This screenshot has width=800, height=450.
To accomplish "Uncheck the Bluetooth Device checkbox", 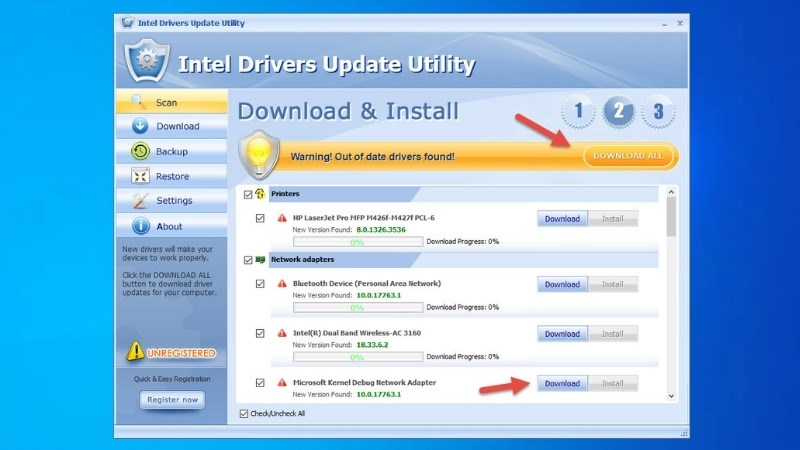I will (260, 284).
